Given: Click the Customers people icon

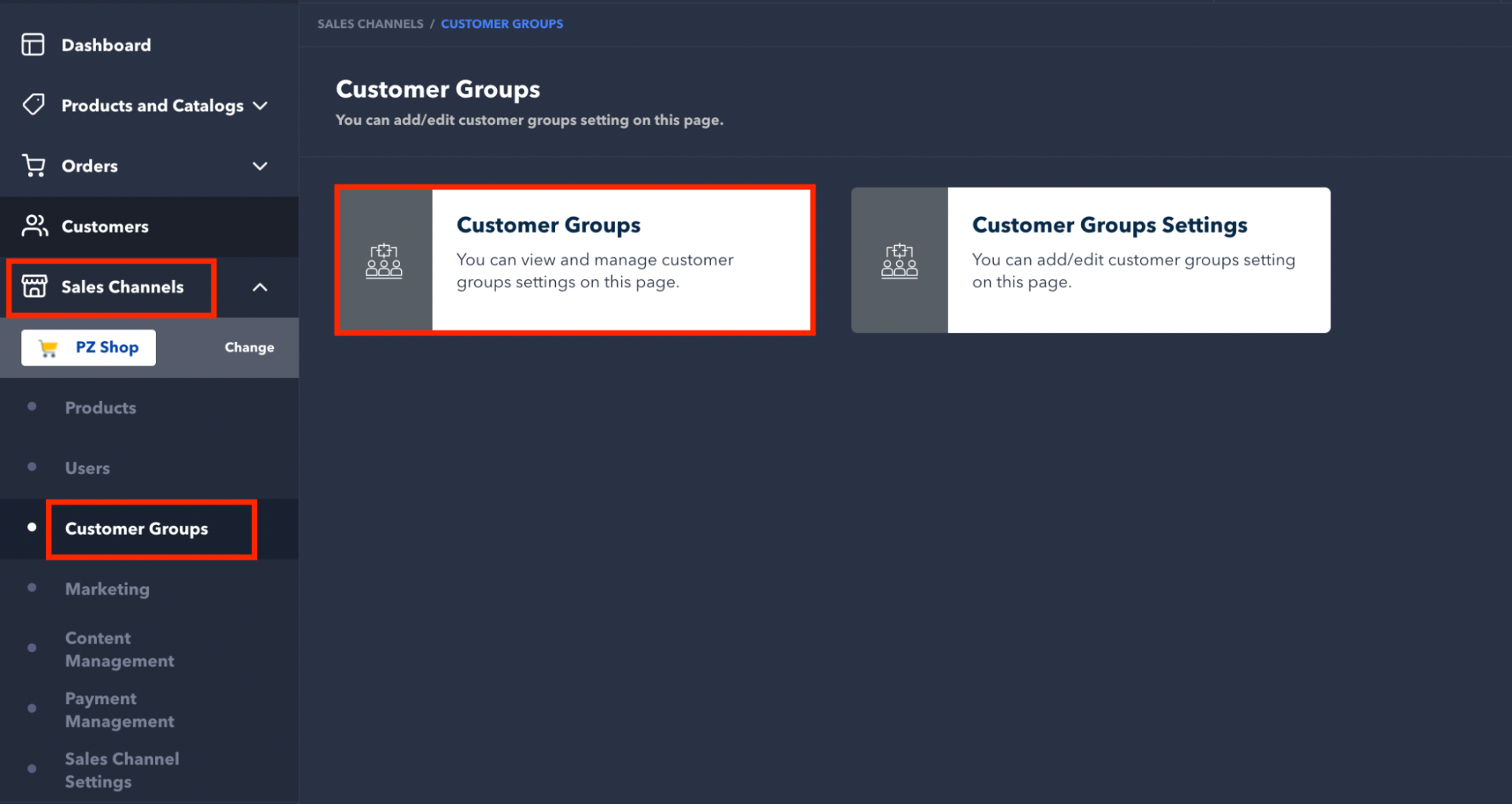Looking at the screenshot, I should pyautogui.click(x=34, y=225).
